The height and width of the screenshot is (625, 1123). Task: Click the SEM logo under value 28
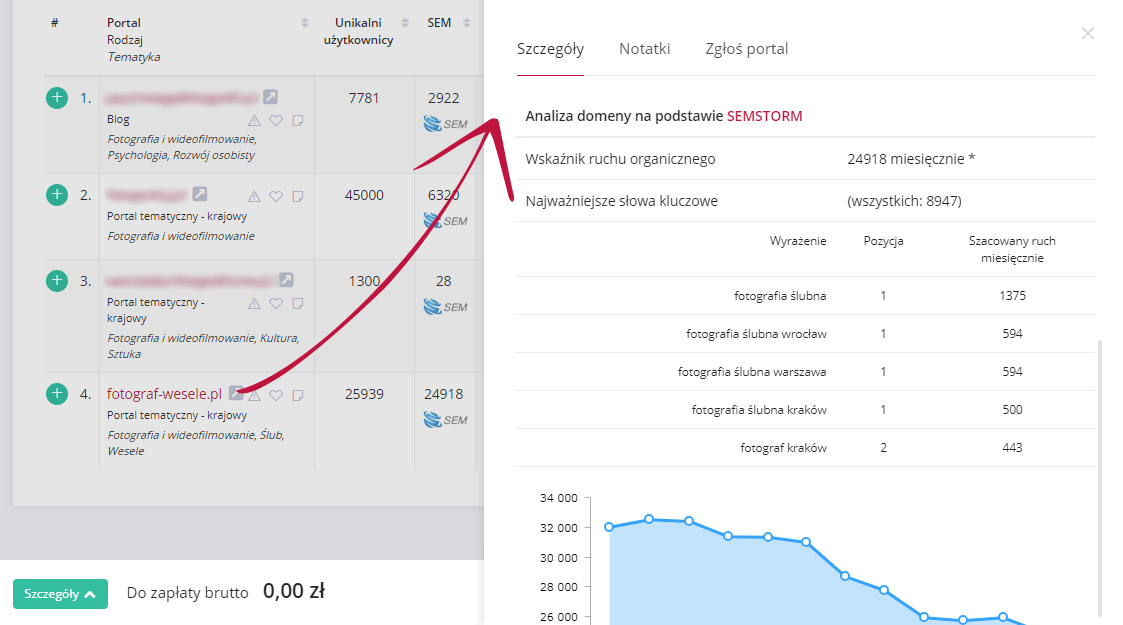coord(445,307)
